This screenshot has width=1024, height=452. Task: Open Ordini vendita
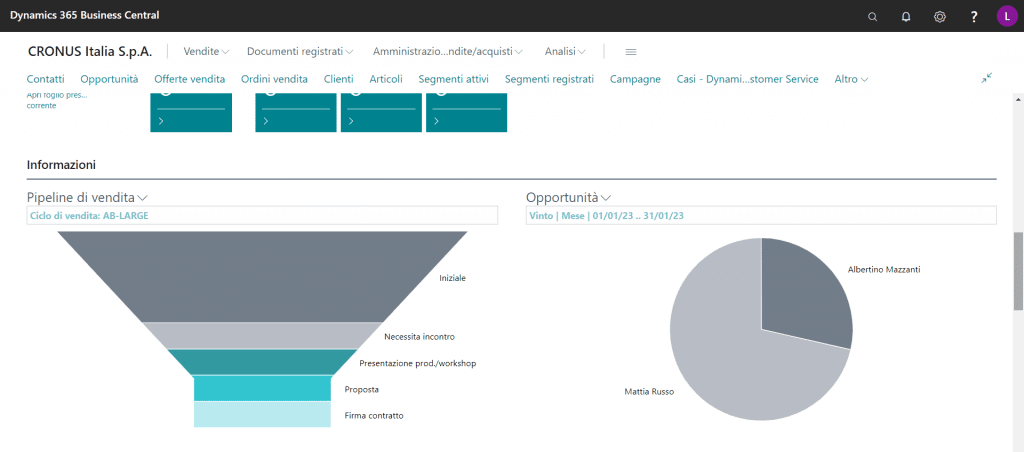coord(274,79)
